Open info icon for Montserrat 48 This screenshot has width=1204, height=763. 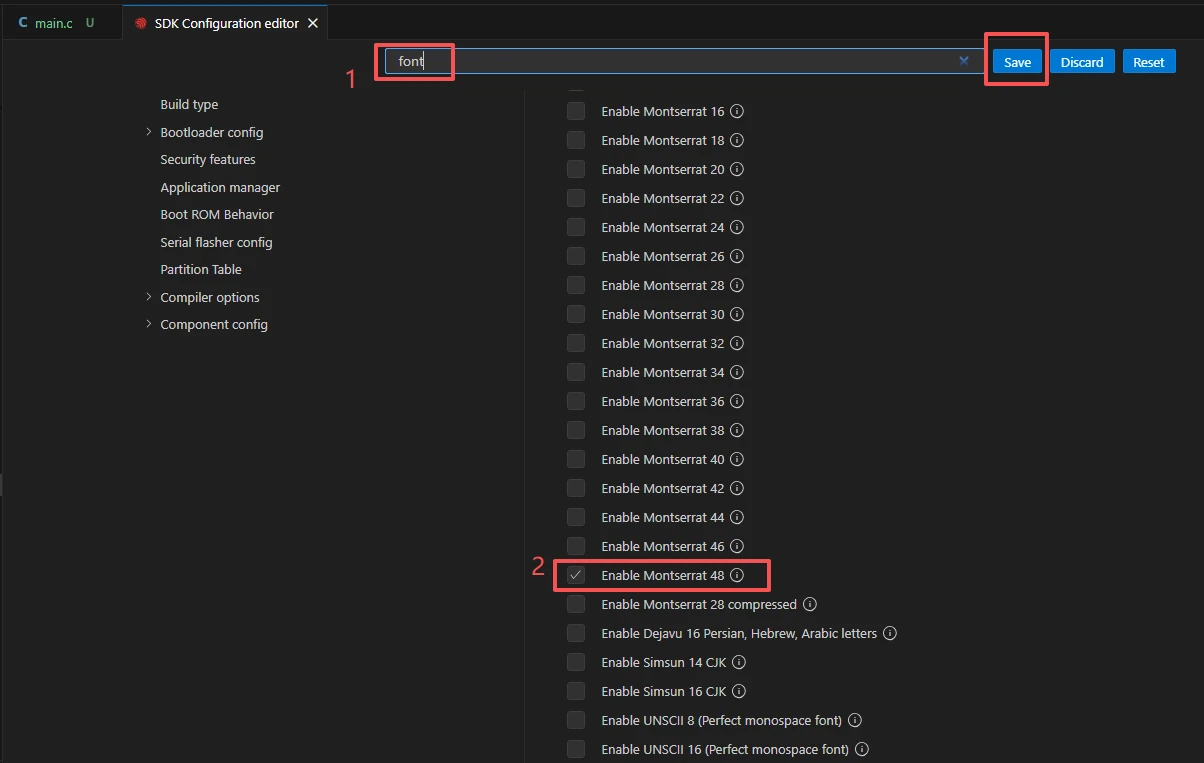pyautogui.click(x=737, y=576)
